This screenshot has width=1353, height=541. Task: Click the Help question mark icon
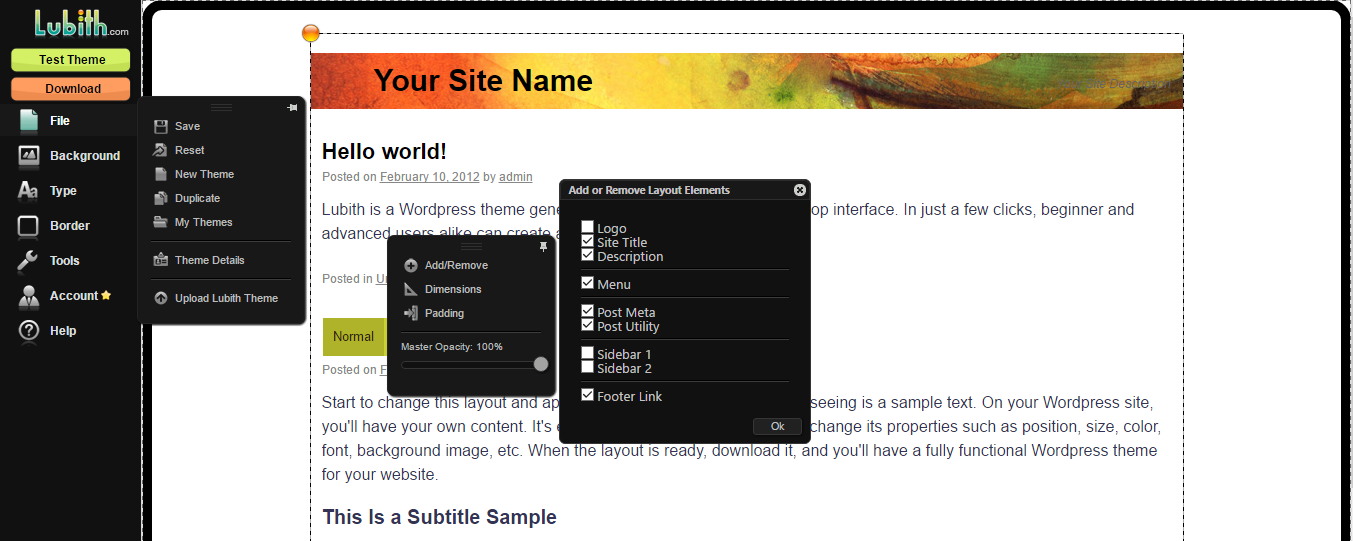[29, 330]
